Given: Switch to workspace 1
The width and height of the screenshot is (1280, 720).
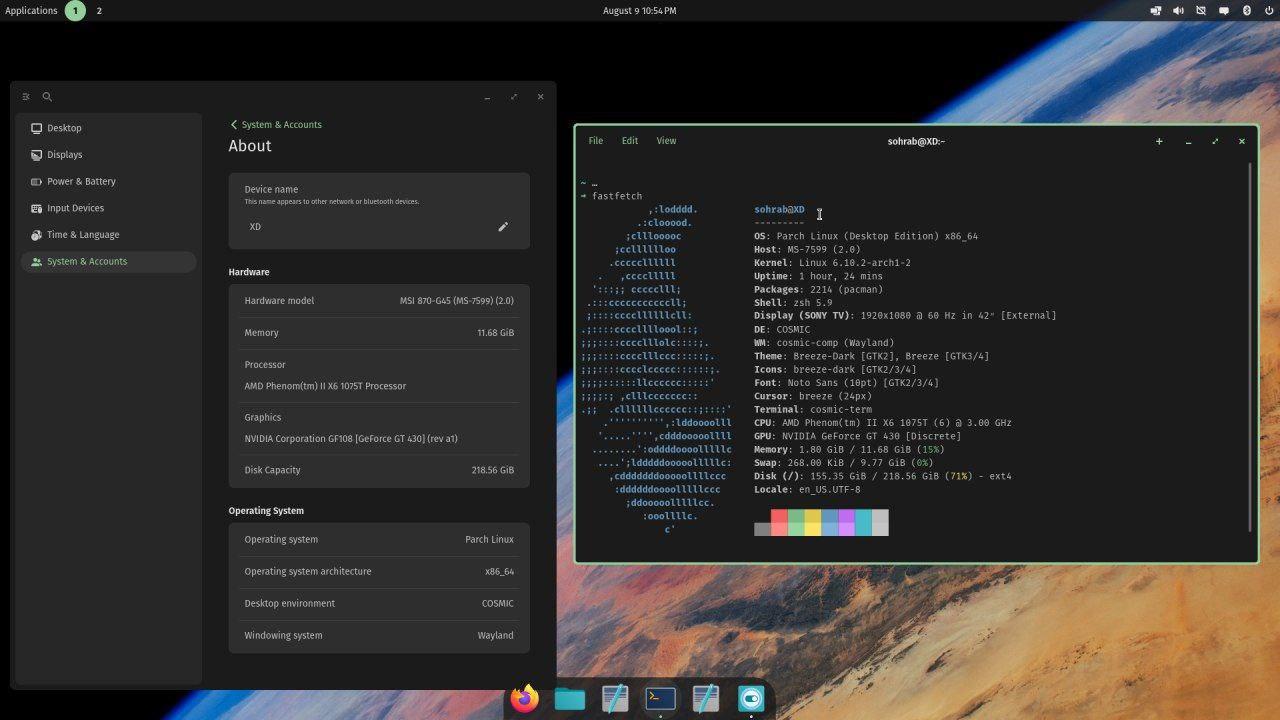Looking at the screenshot, I should pos(75,11).
